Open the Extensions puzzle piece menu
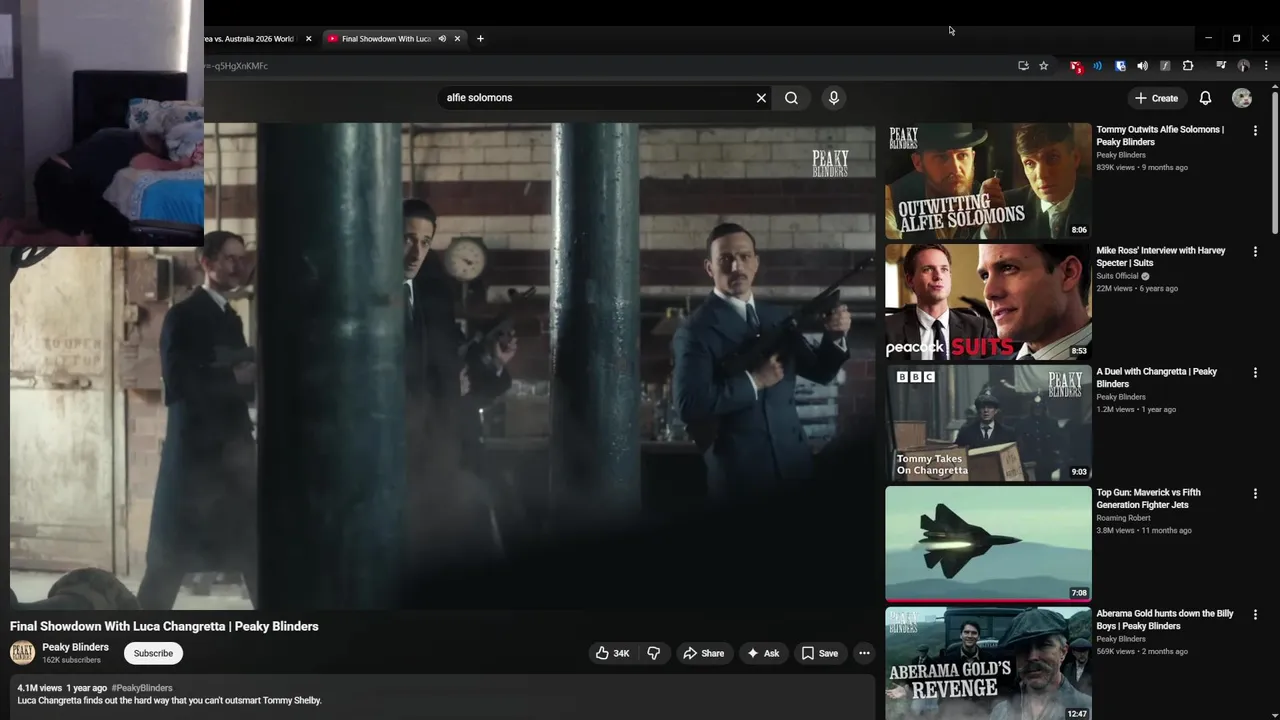Screen dimensions: 1280x720 (x=1188, y=66)
